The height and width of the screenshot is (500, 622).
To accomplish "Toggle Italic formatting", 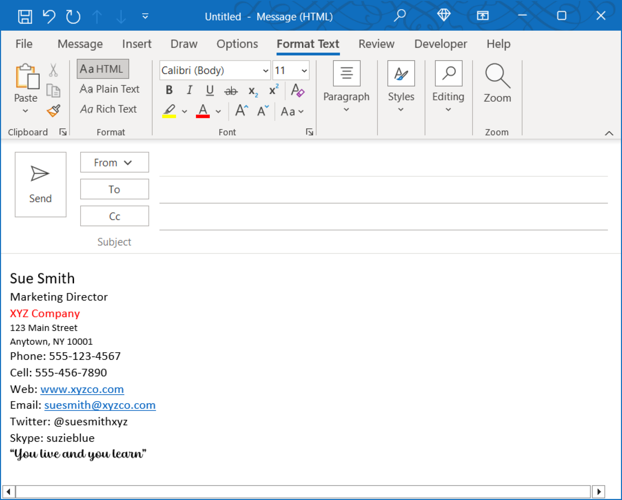I will 189,91.
